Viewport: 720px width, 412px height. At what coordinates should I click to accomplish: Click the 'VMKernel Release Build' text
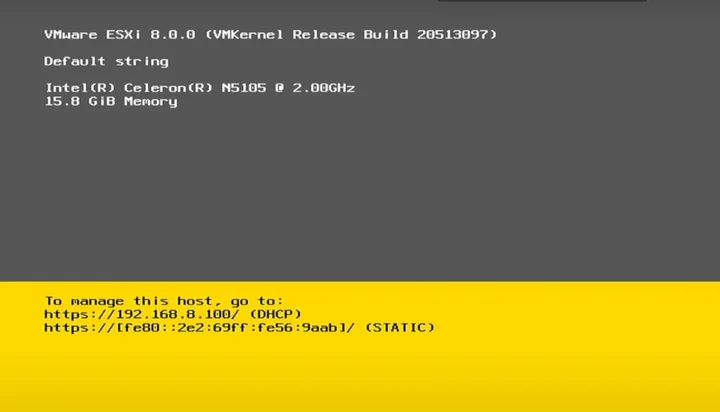pyautogui.click(x=309, y=35)
